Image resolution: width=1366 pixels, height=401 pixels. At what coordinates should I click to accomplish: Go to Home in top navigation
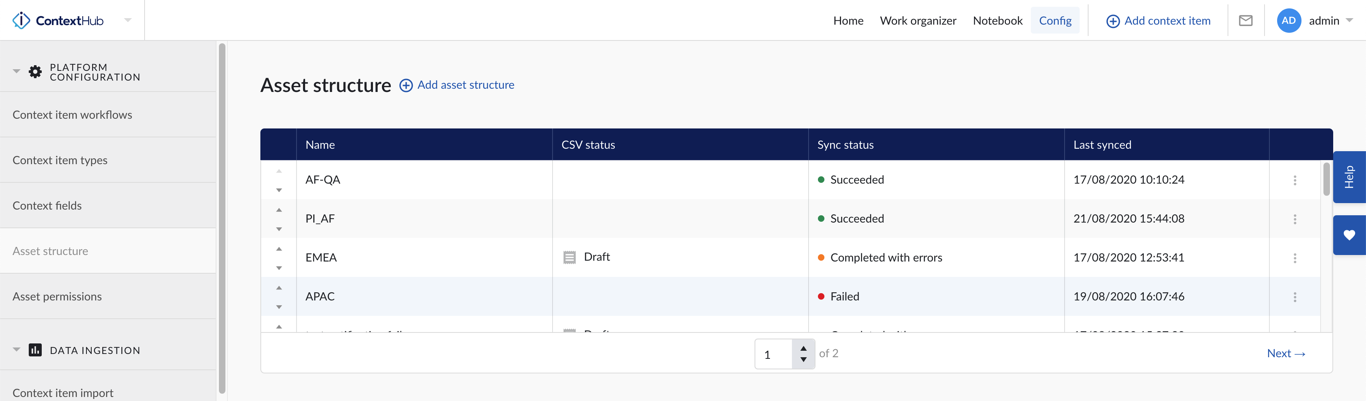(848, 20)
